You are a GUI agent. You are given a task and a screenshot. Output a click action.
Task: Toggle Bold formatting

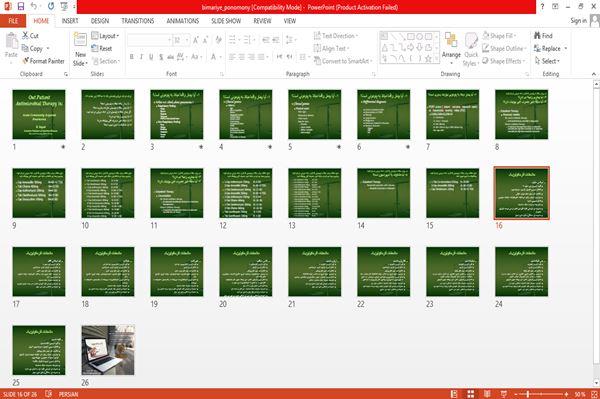[x=132, y=57]
